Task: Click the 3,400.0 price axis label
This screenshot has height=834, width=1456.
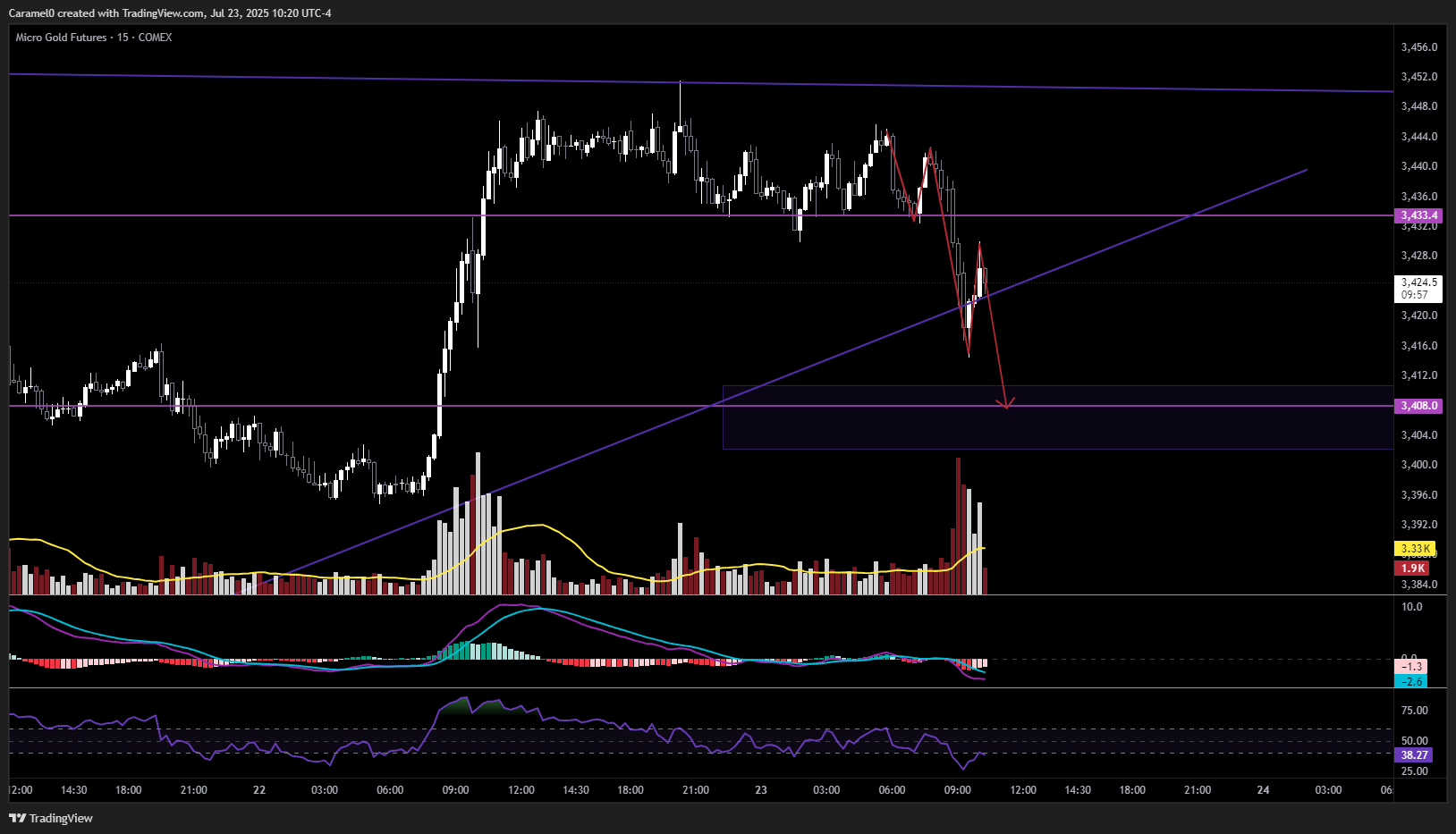Action: point(1419,465)
